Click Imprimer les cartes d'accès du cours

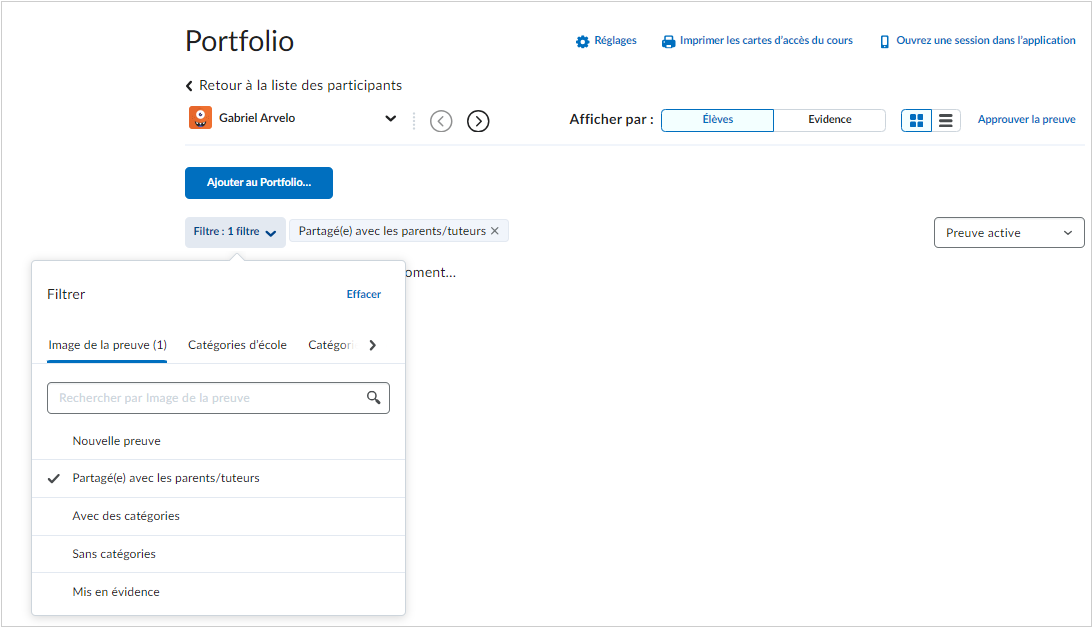[766, 40]
